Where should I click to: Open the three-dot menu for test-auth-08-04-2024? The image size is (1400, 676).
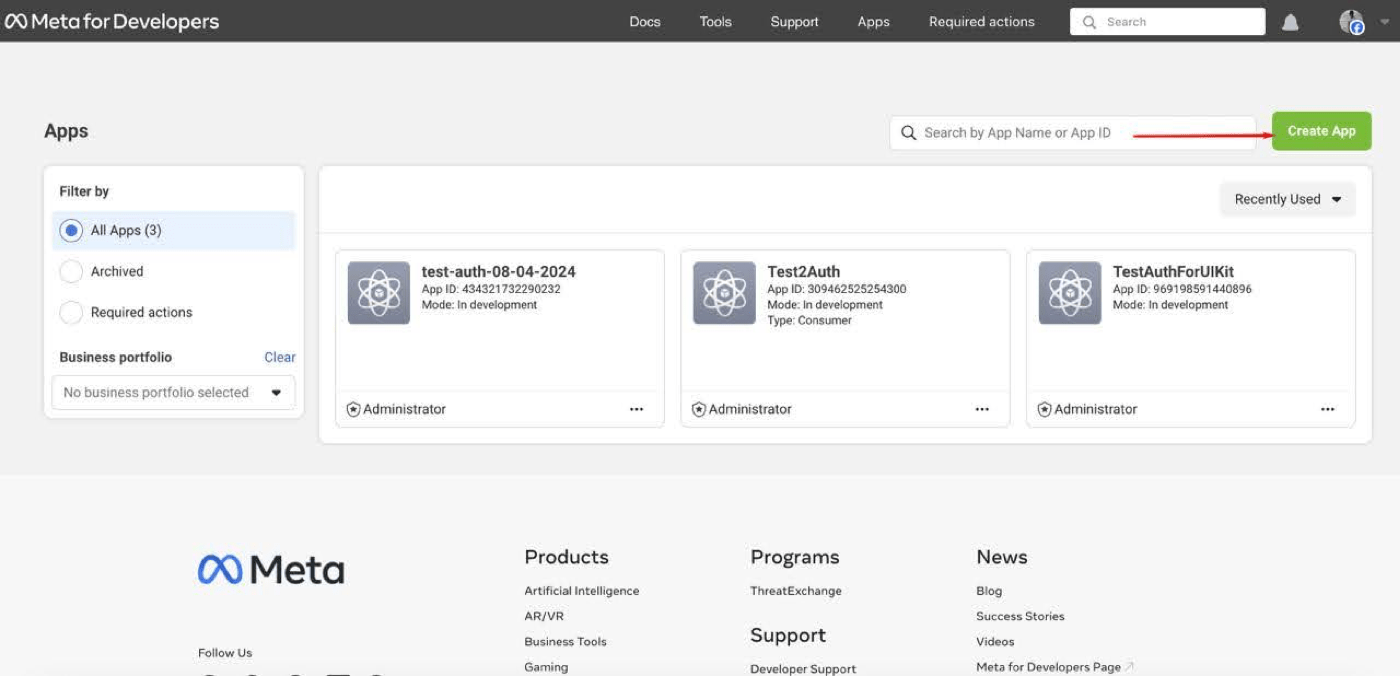pos(636,409)
